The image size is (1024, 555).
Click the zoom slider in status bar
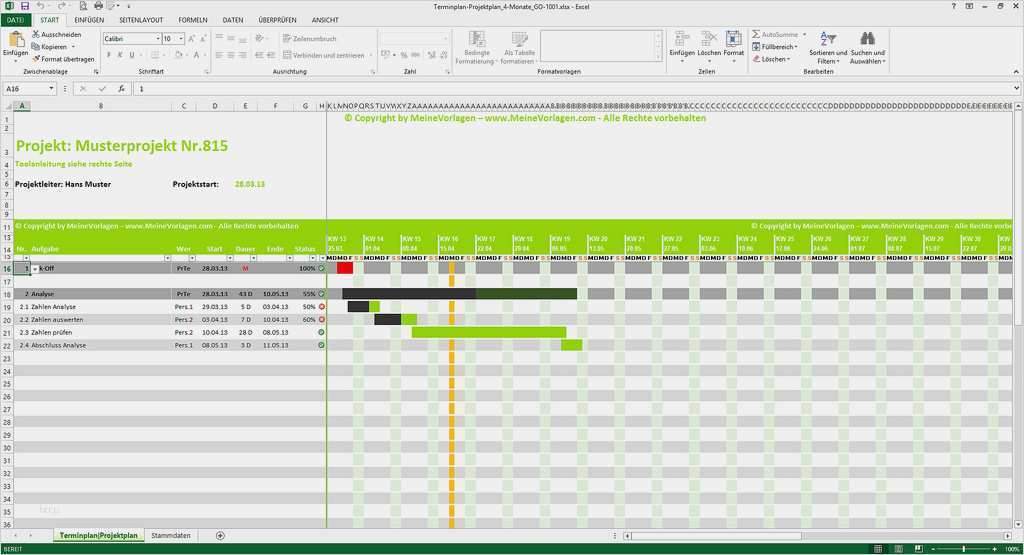click(964, 549)
